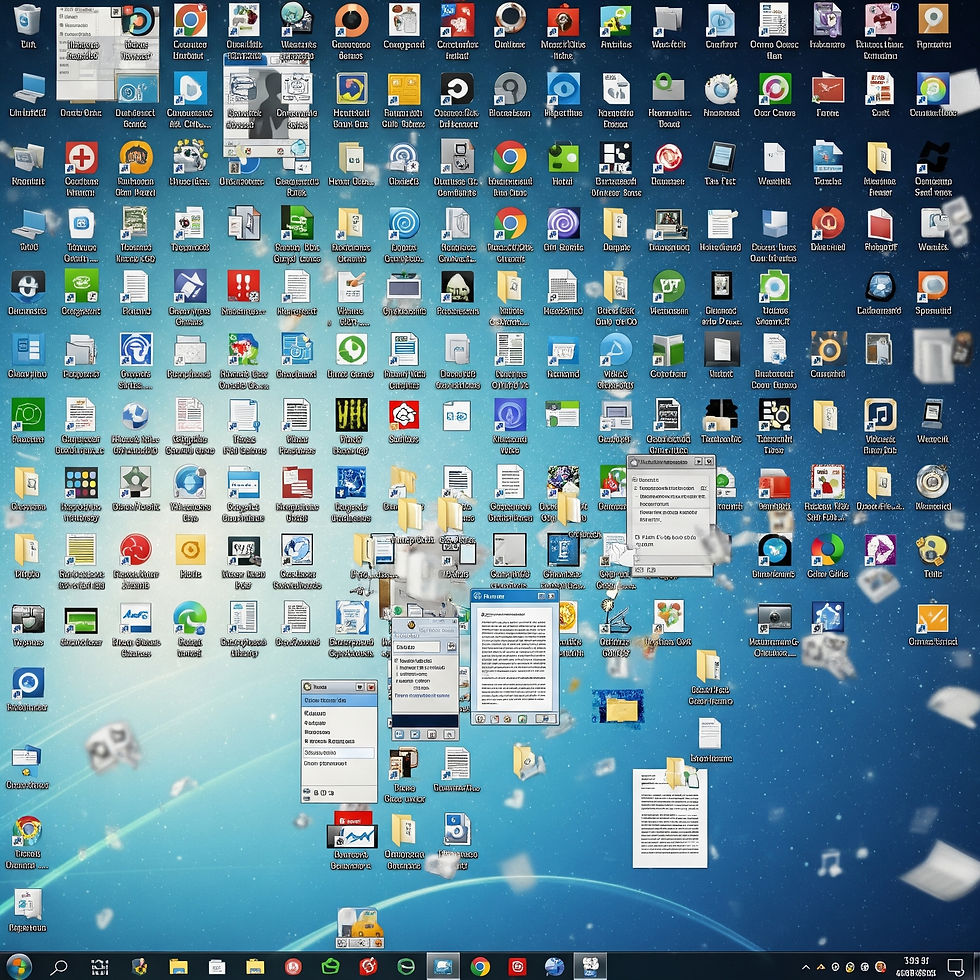Viewport: 980px width, 980px height.
Task: Click the taskbar clock
Action: click(916, 966)
